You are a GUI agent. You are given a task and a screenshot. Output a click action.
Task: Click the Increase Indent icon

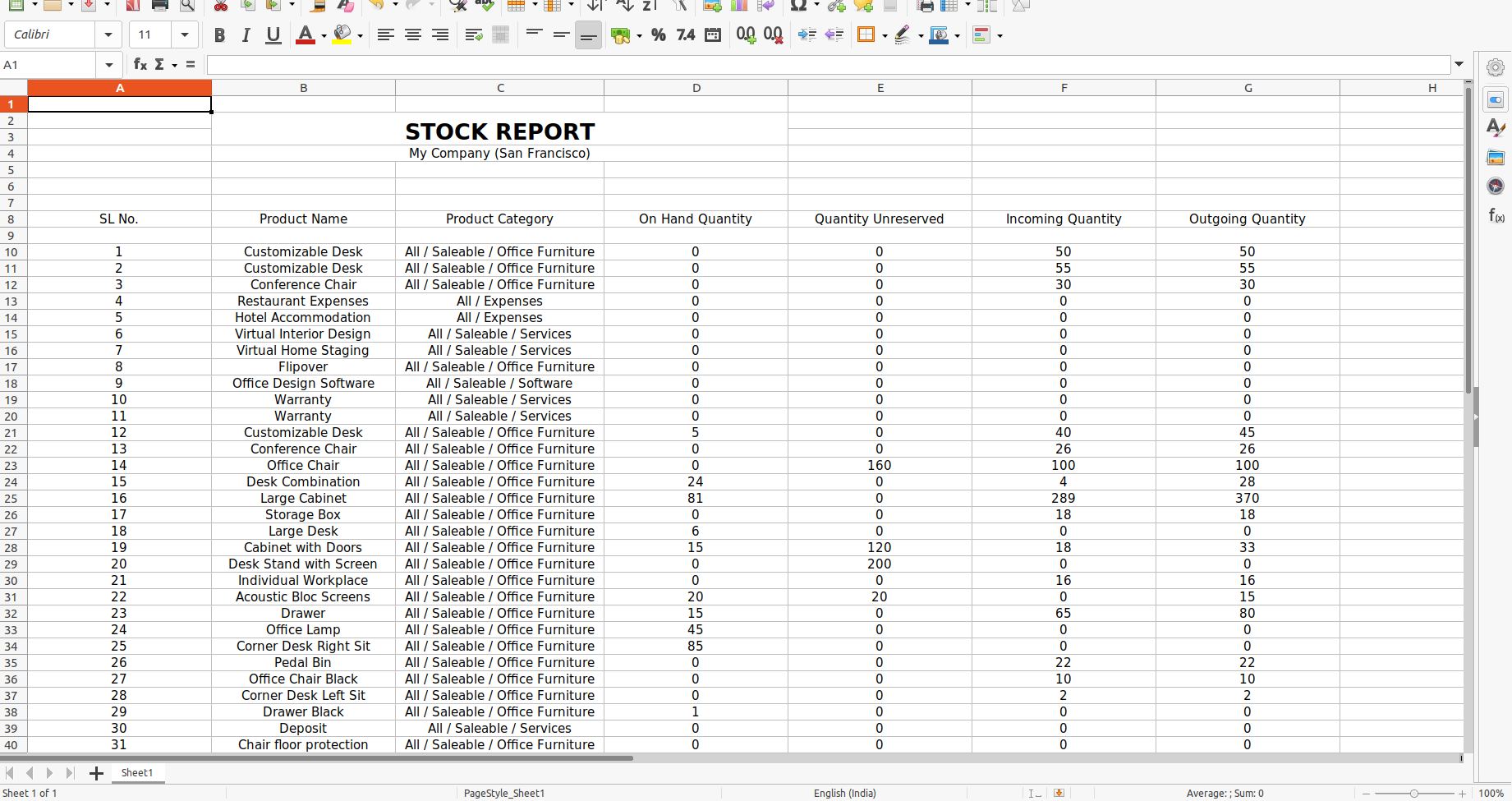pos(807,35)
